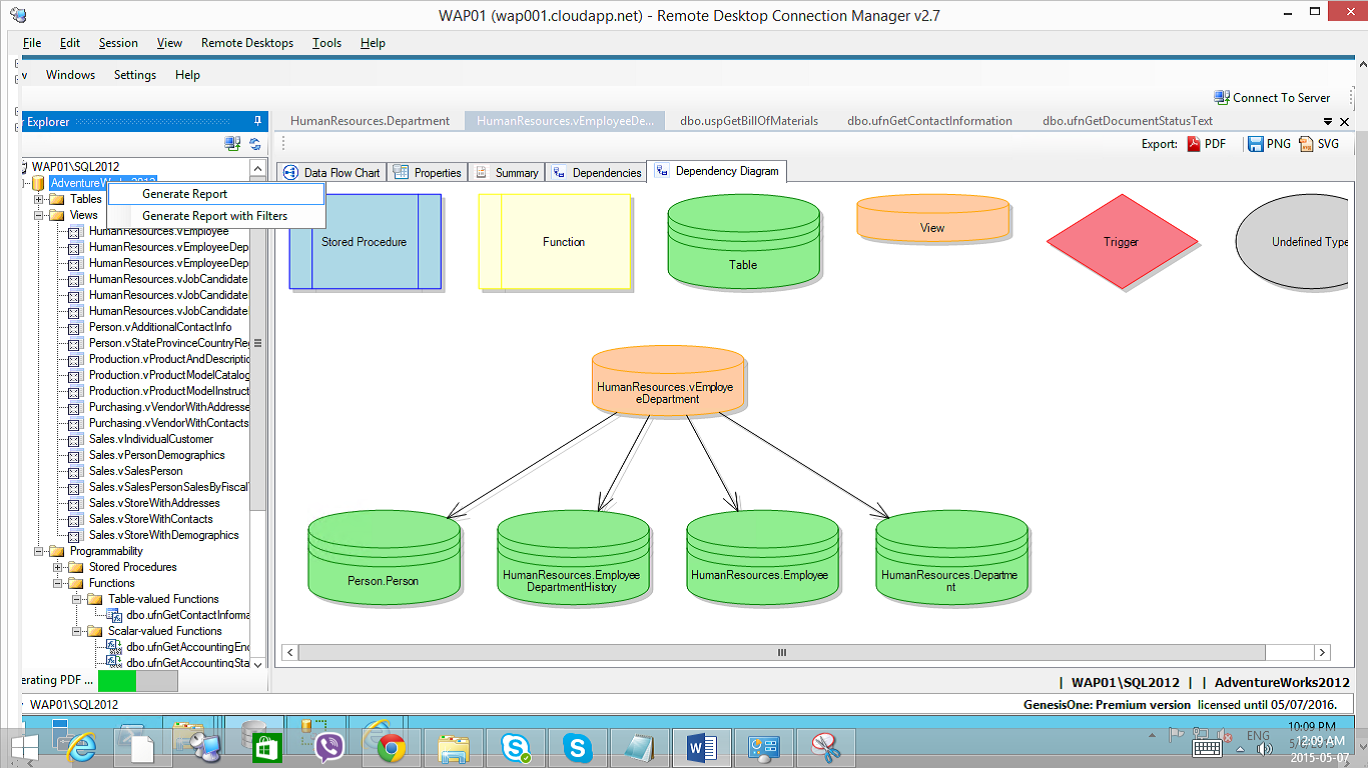Click the view icon beside Sales.vSalesPerson
Viewport: 1368px width, 768px height.
(x=74, y=471)
